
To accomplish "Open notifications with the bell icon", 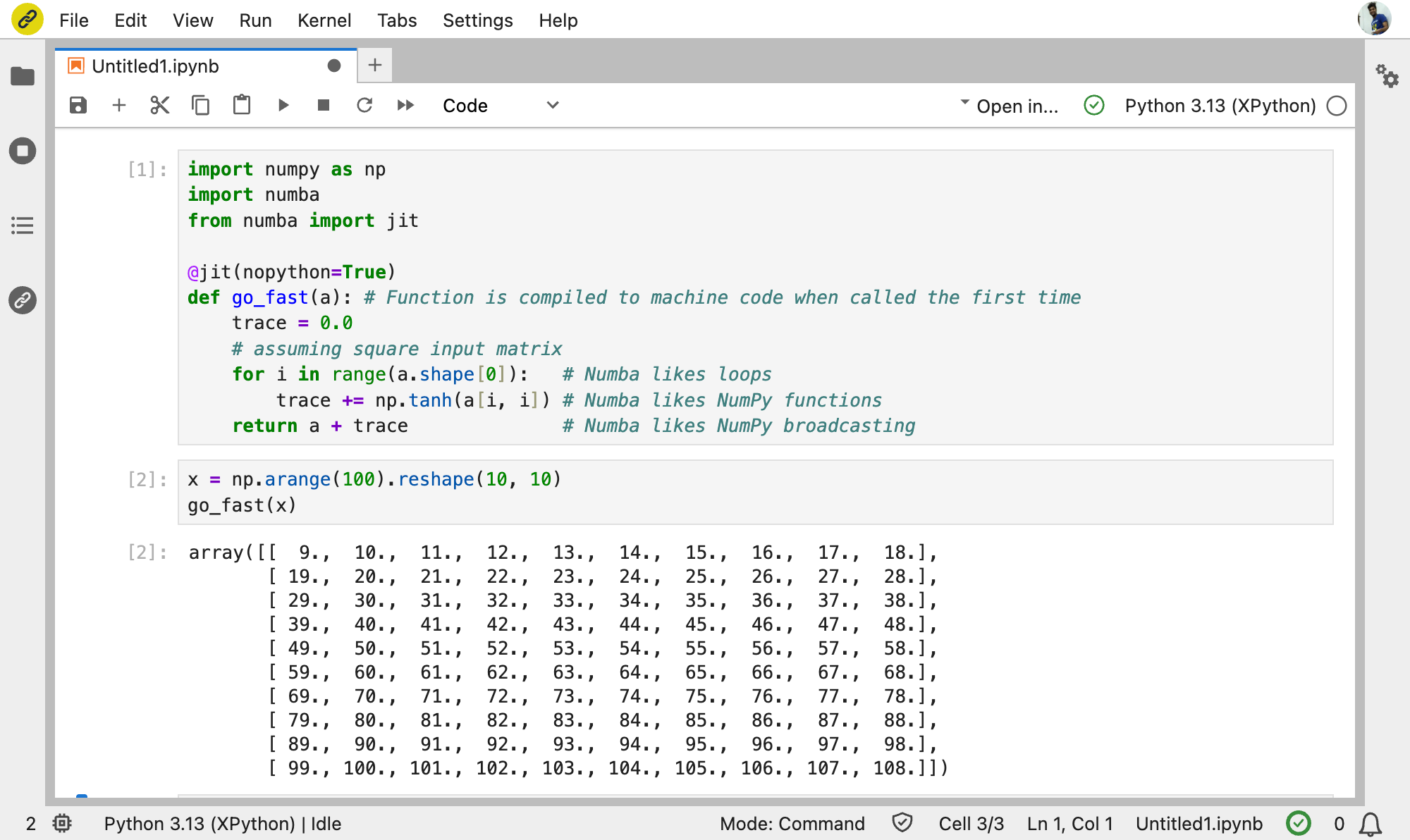I will click(1370, 824).
